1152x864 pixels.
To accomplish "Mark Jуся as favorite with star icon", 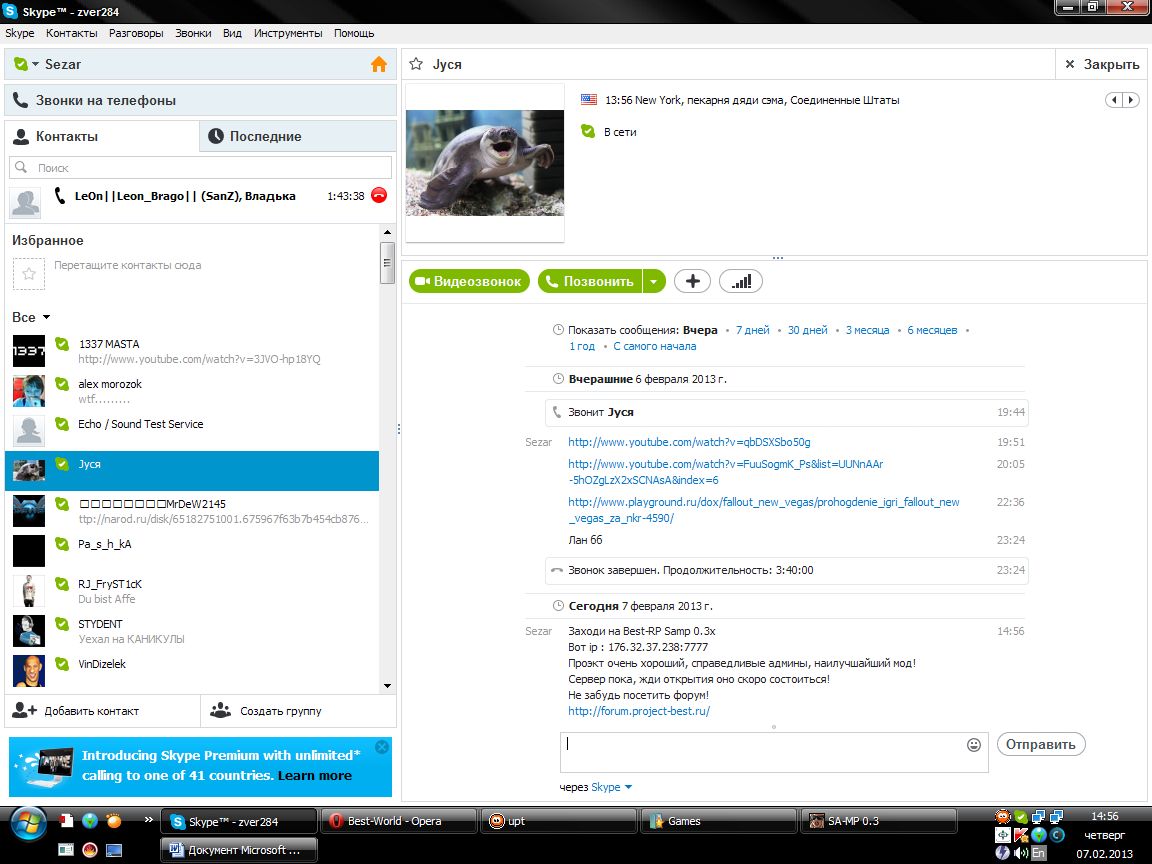I will click(x=416, y=64).
